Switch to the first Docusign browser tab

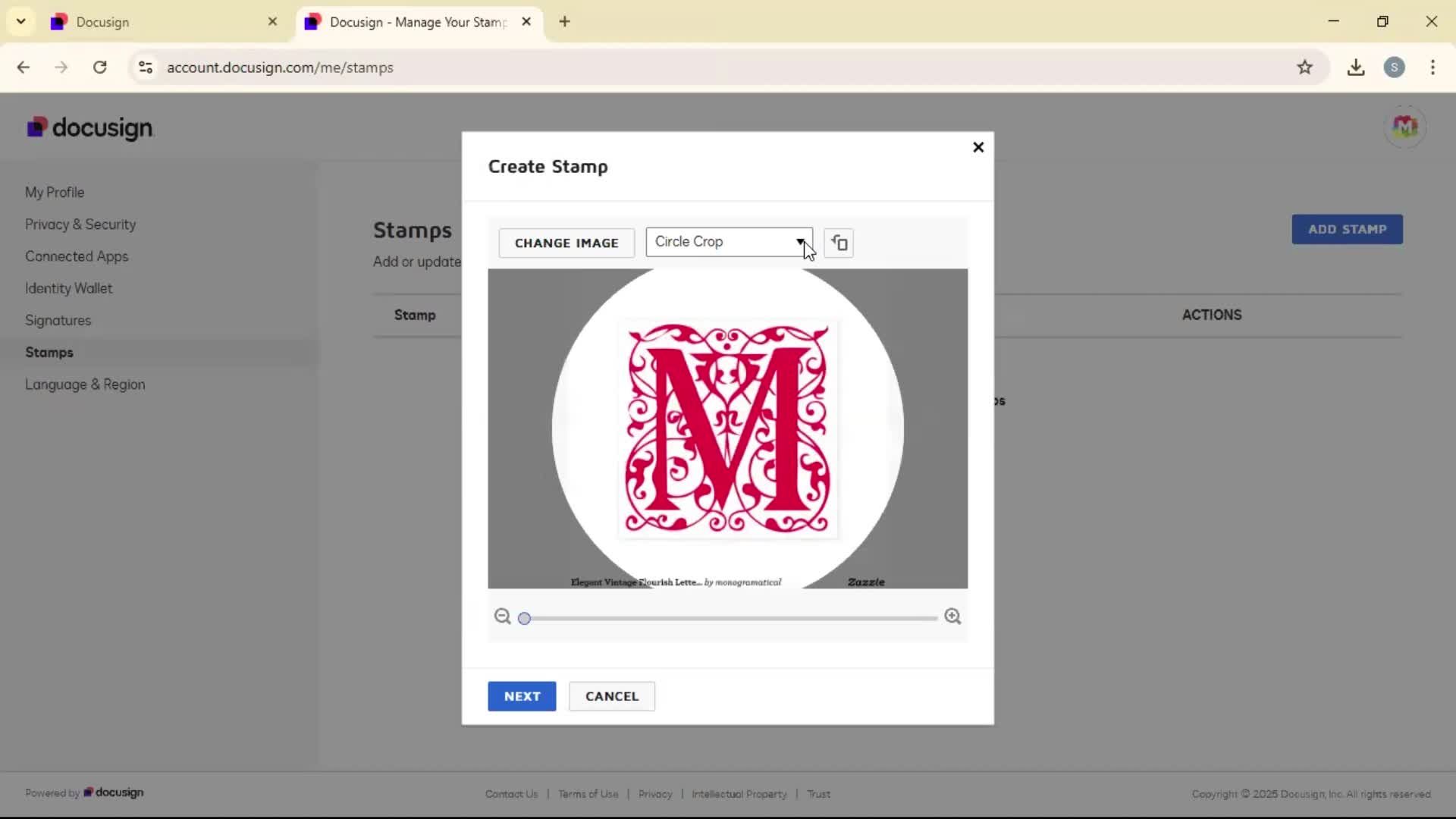(163, 22)
